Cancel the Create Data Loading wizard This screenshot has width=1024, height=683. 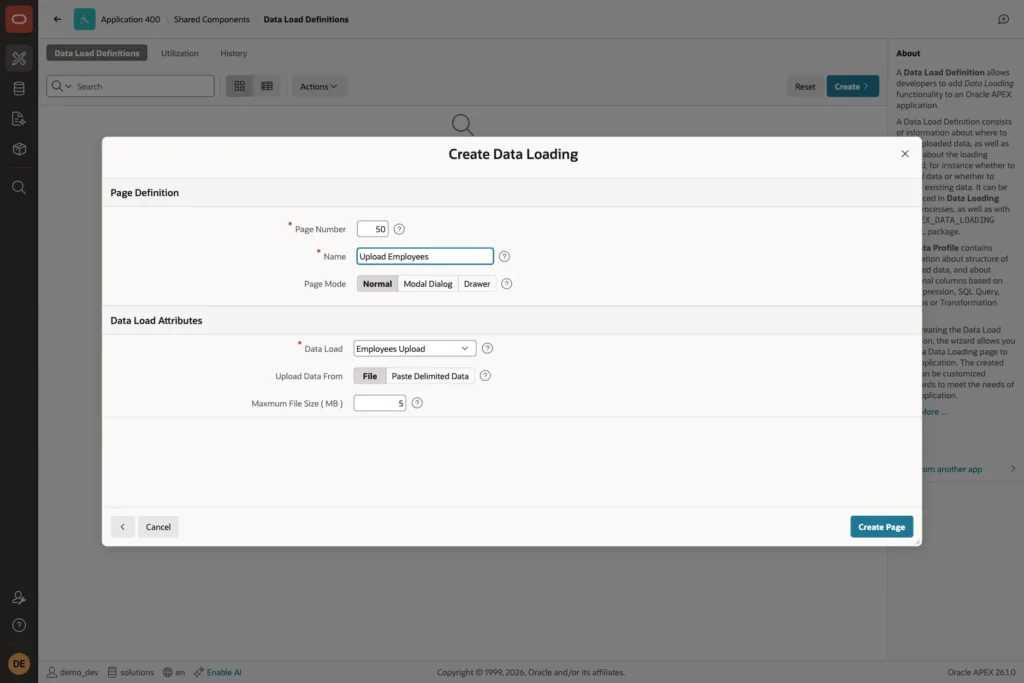click(x=158, y=527)
